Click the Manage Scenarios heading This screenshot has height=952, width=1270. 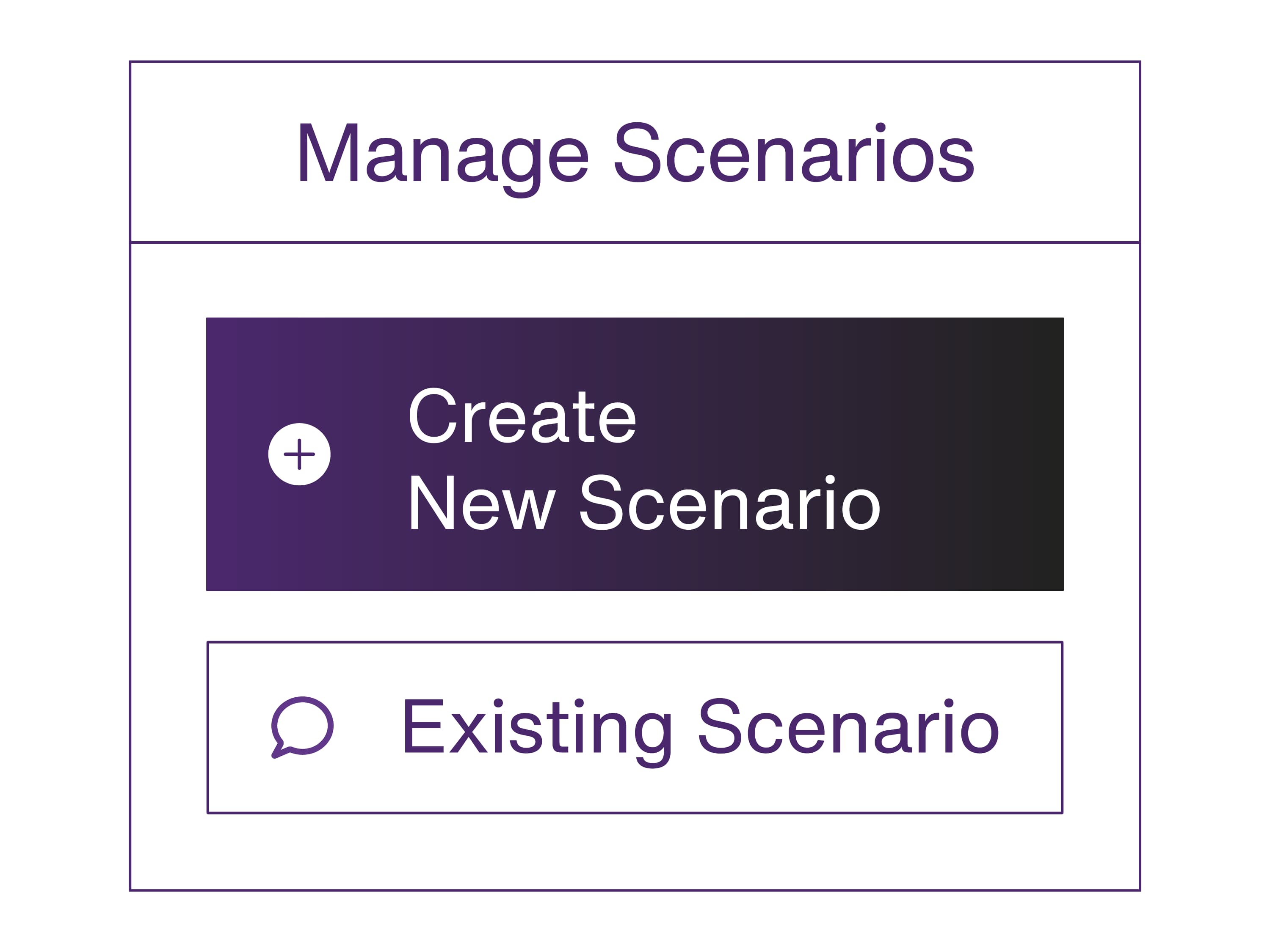click(x=635, y=153)
